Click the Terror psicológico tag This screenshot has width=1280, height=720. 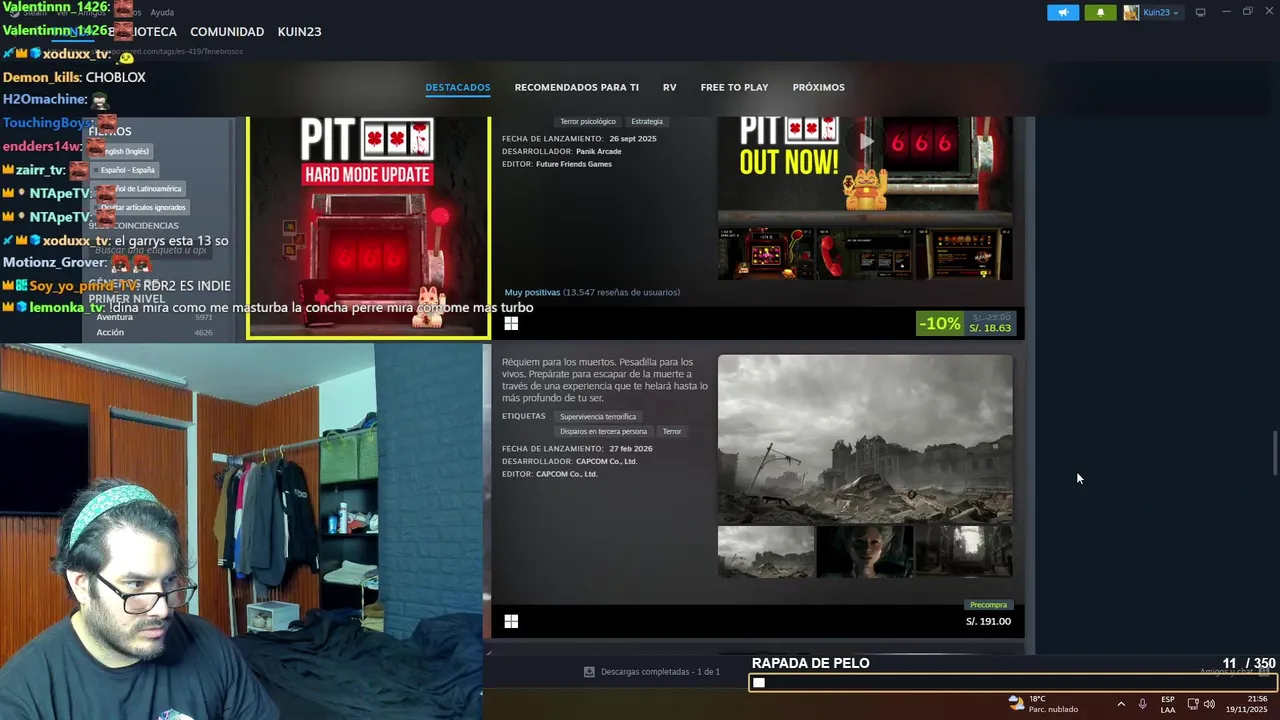(x=588, y=121)
